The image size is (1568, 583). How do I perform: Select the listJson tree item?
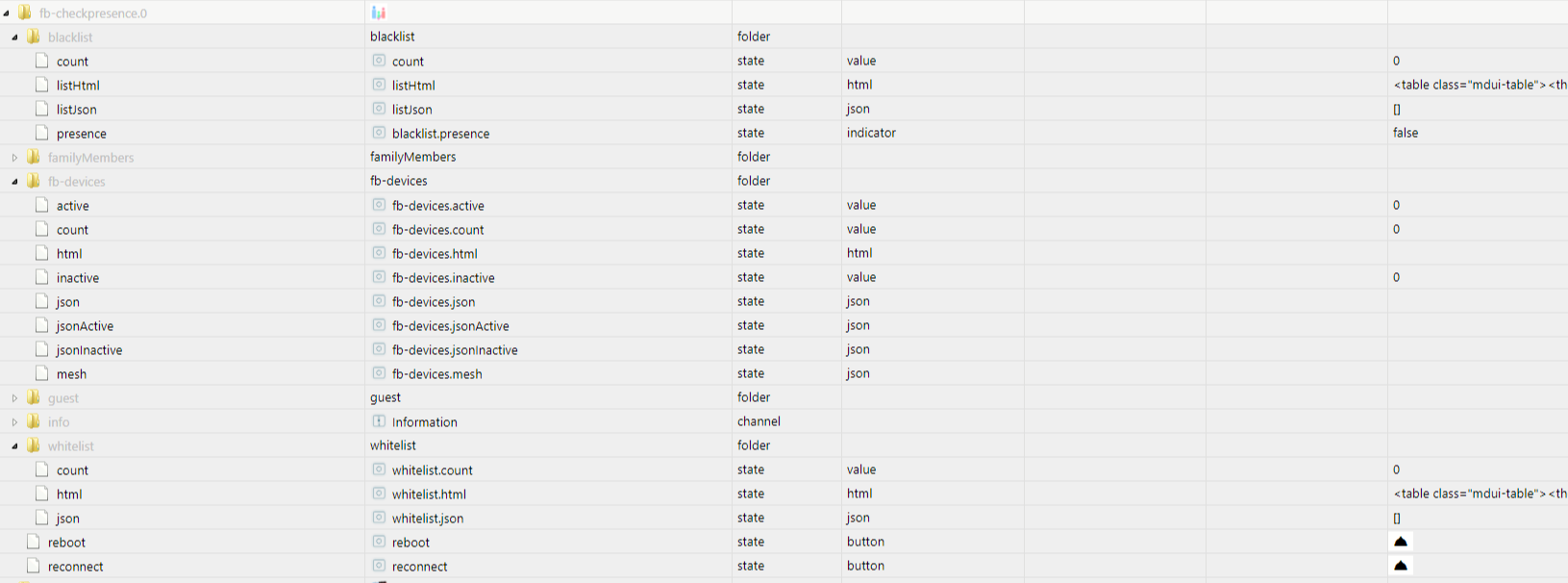[x=76, y=110]
